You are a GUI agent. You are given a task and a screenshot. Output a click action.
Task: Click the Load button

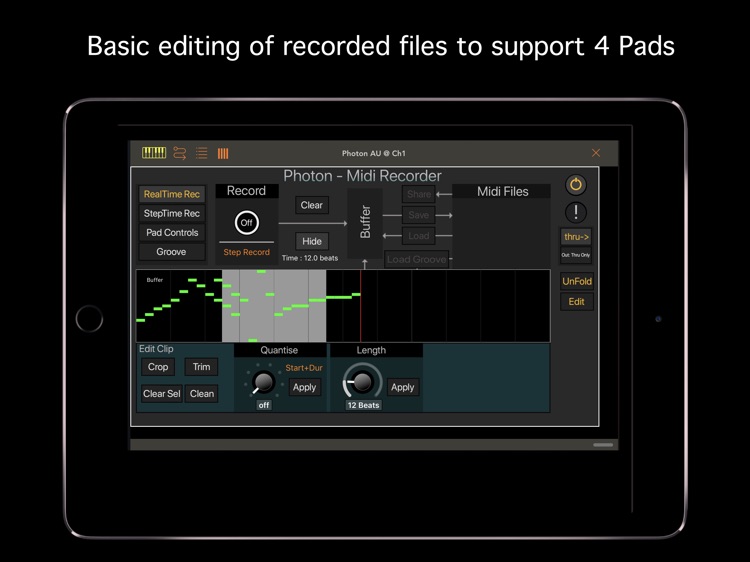(x=419, y=236)
